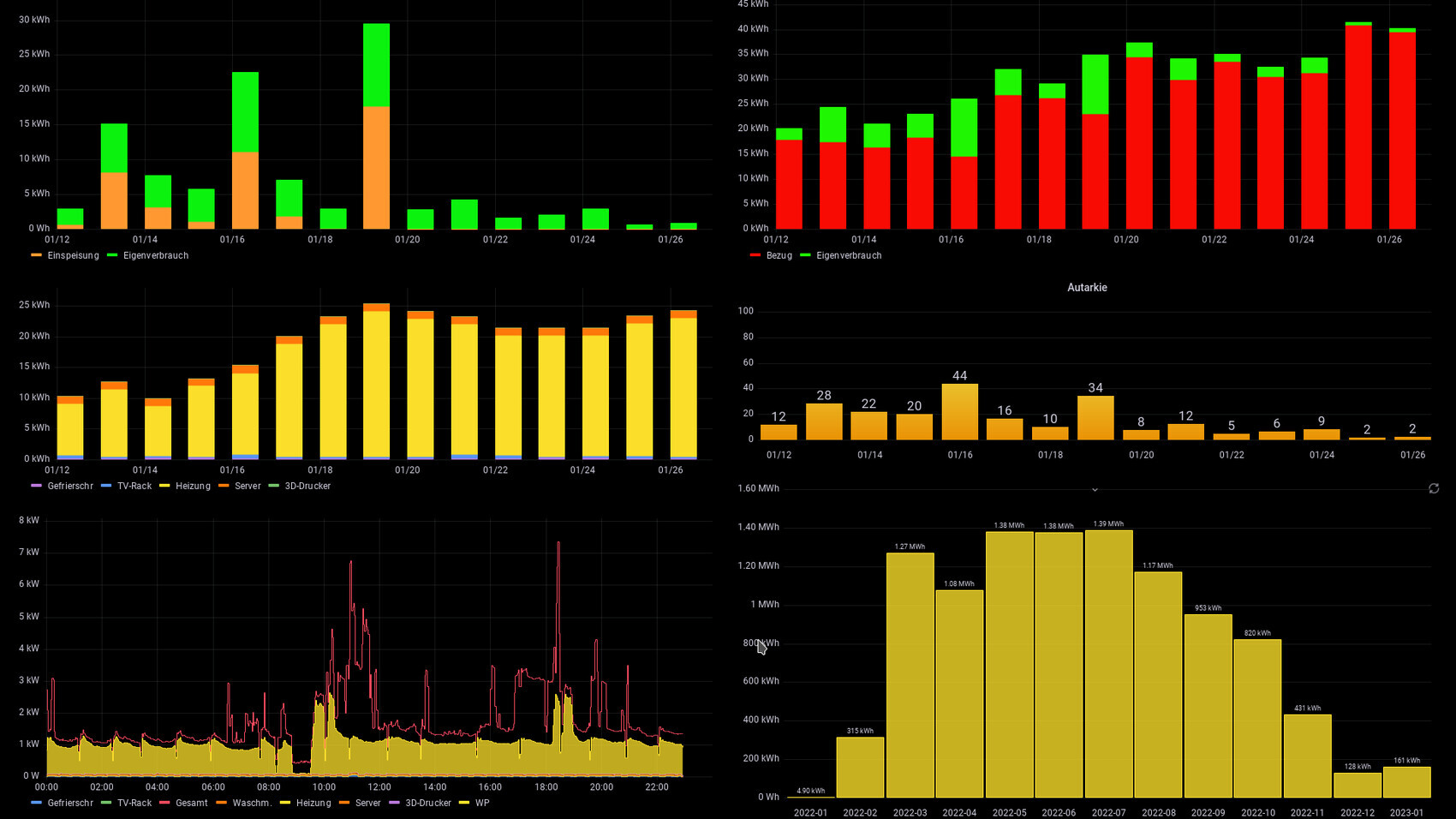Select the 1.39 MWh bar for 2022-07

coord(1108,664)
